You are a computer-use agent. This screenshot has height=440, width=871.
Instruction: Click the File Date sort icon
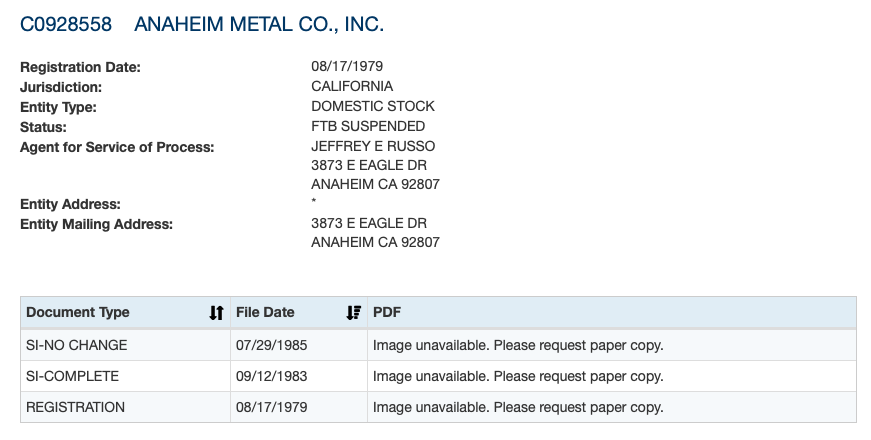(x=352, y=313)
